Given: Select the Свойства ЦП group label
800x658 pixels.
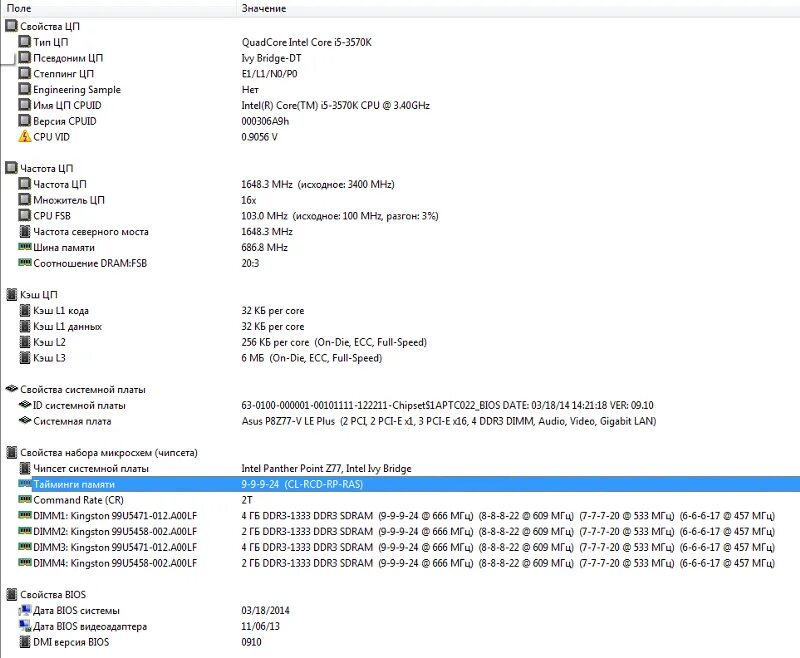Looking at the screenshot, I should [x=49, y=26].
